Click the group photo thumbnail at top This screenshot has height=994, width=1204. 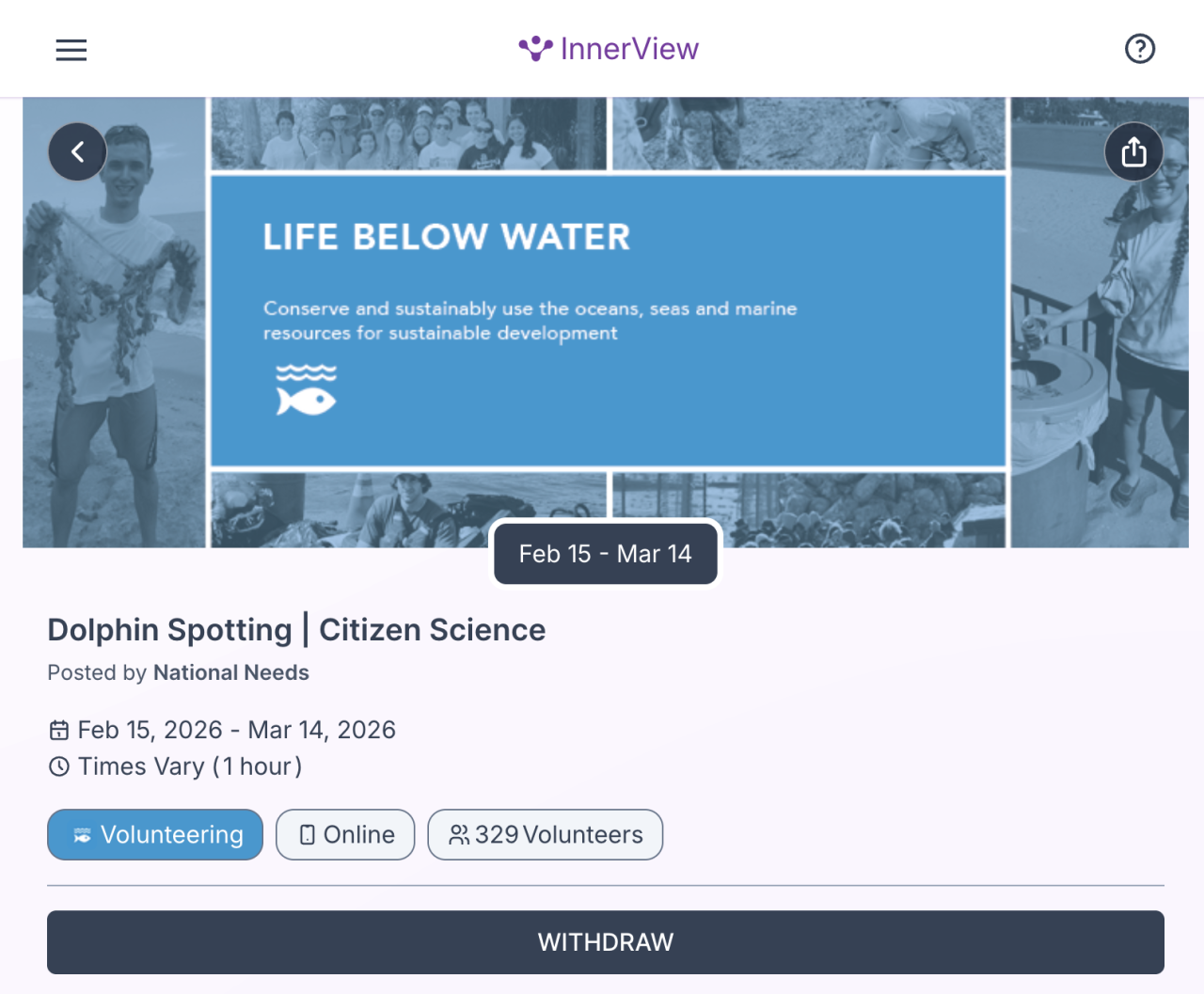tap(408, 134)
